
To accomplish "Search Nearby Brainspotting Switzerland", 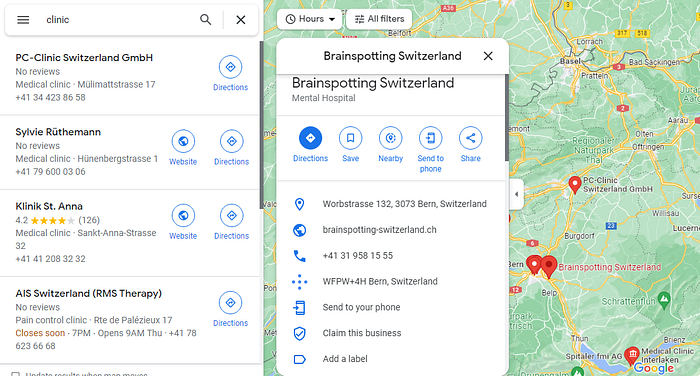I will (x=391, y=144).
